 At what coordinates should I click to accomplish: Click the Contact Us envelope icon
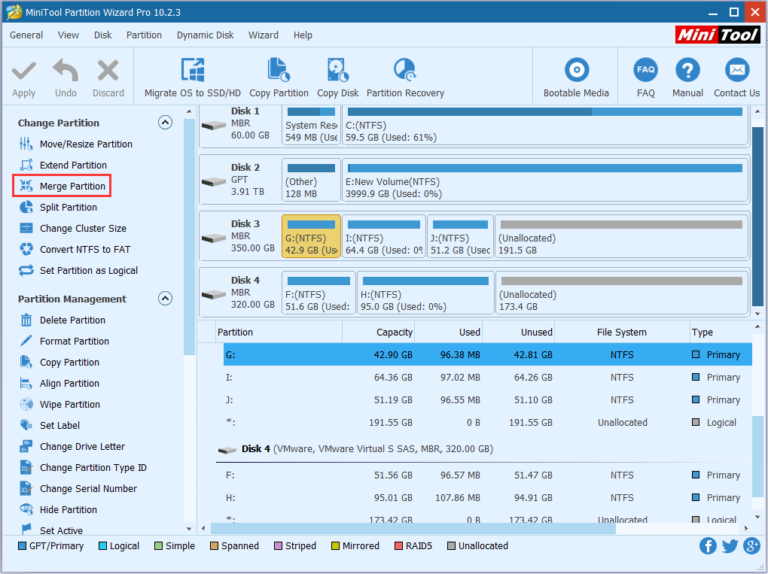coord(736,70)
